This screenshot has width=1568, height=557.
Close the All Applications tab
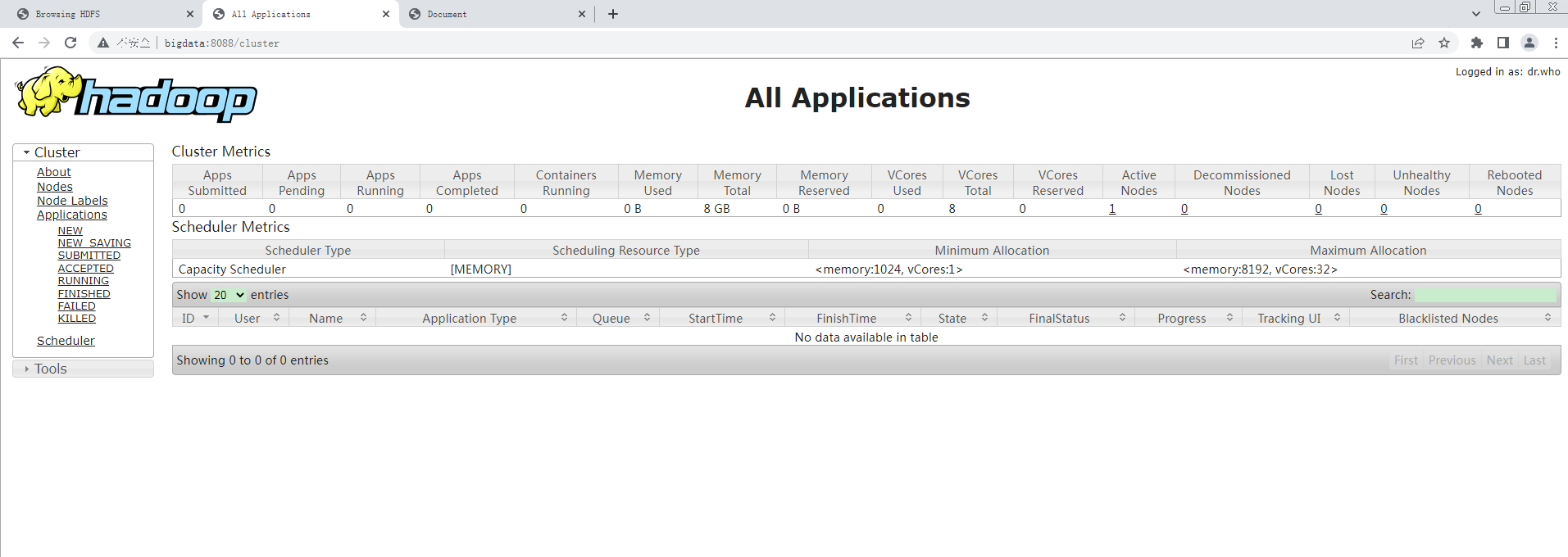[x=386, y=14]
